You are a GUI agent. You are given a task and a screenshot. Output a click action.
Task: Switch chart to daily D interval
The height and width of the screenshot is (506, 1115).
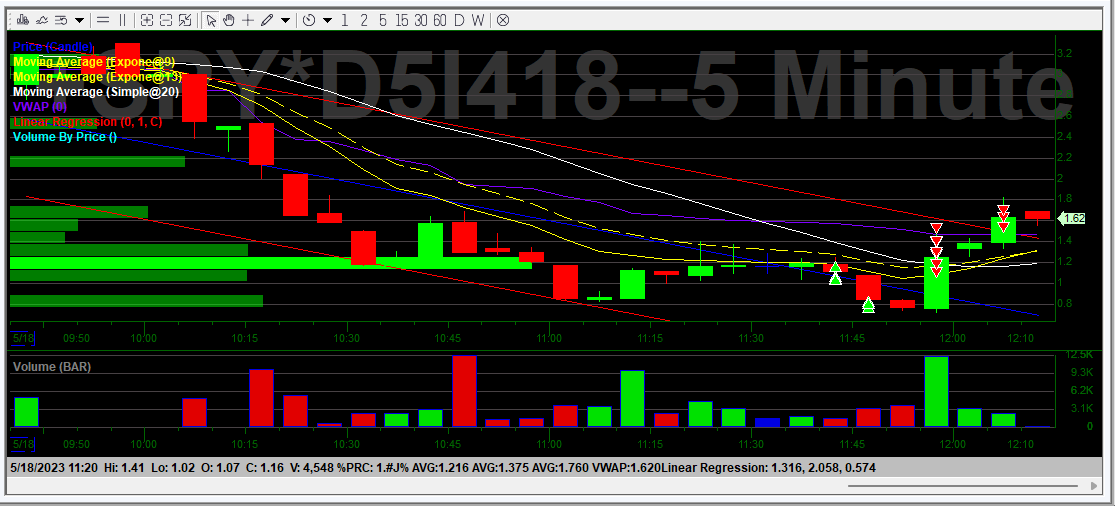click(x=459, y=20)
